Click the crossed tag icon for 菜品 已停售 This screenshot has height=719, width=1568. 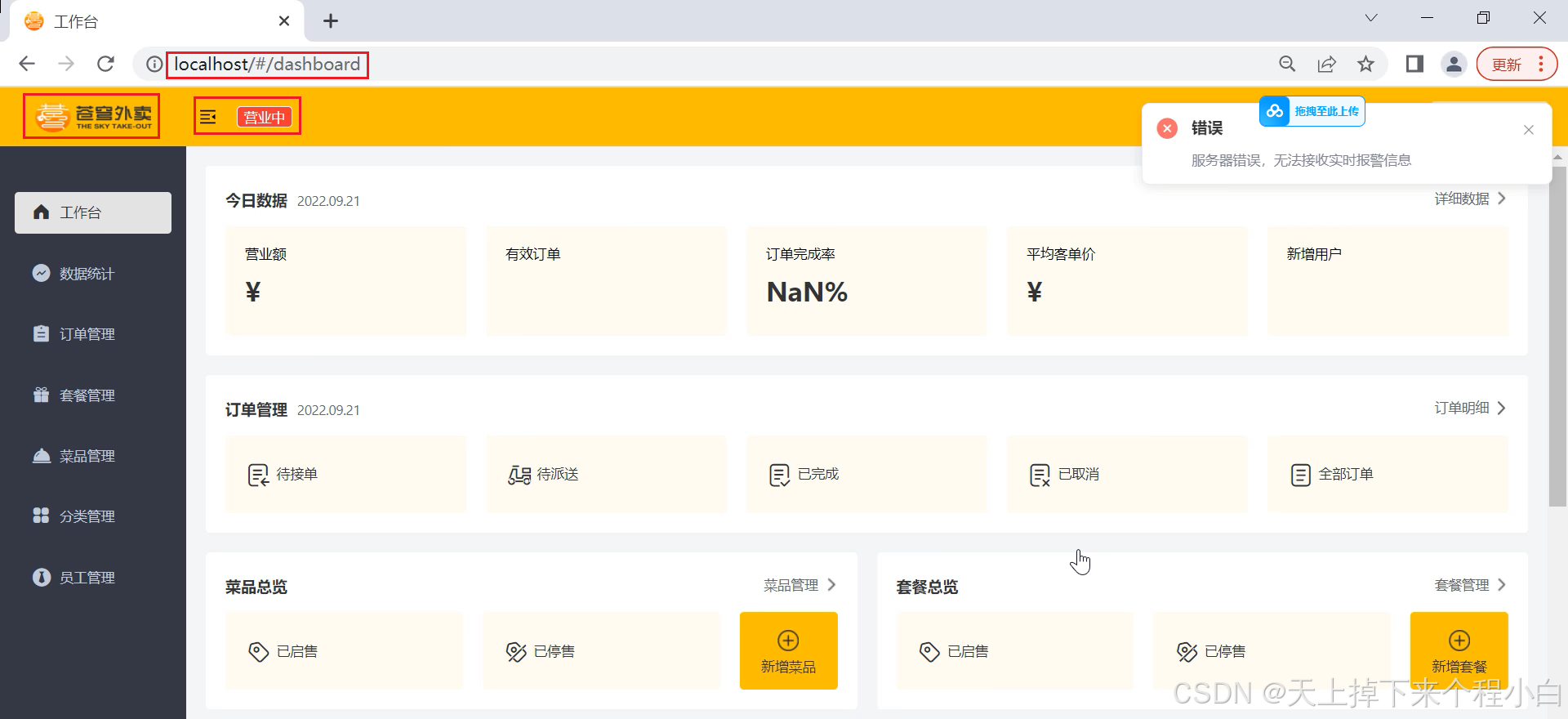516,651
